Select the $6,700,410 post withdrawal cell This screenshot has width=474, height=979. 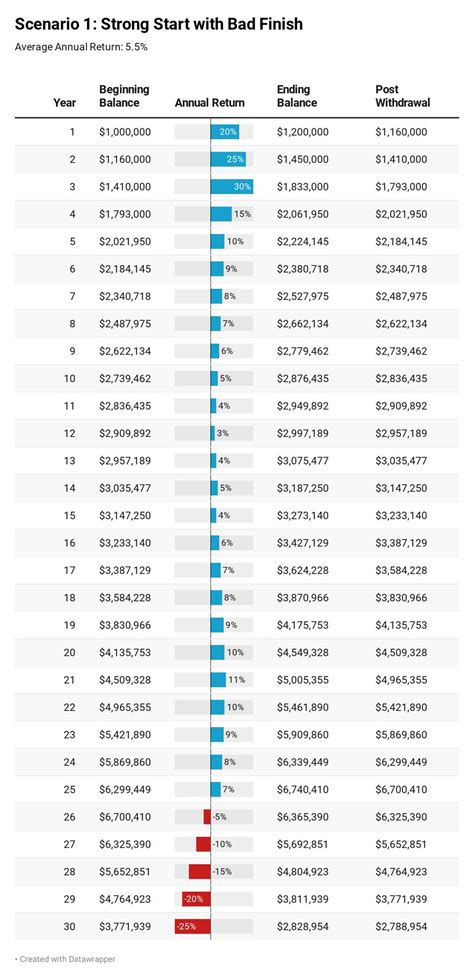pos(402,790)
